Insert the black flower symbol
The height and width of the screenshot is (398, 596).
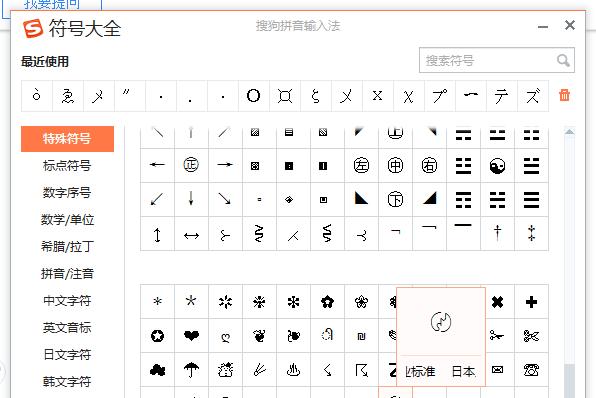click(x=327, y=302)
